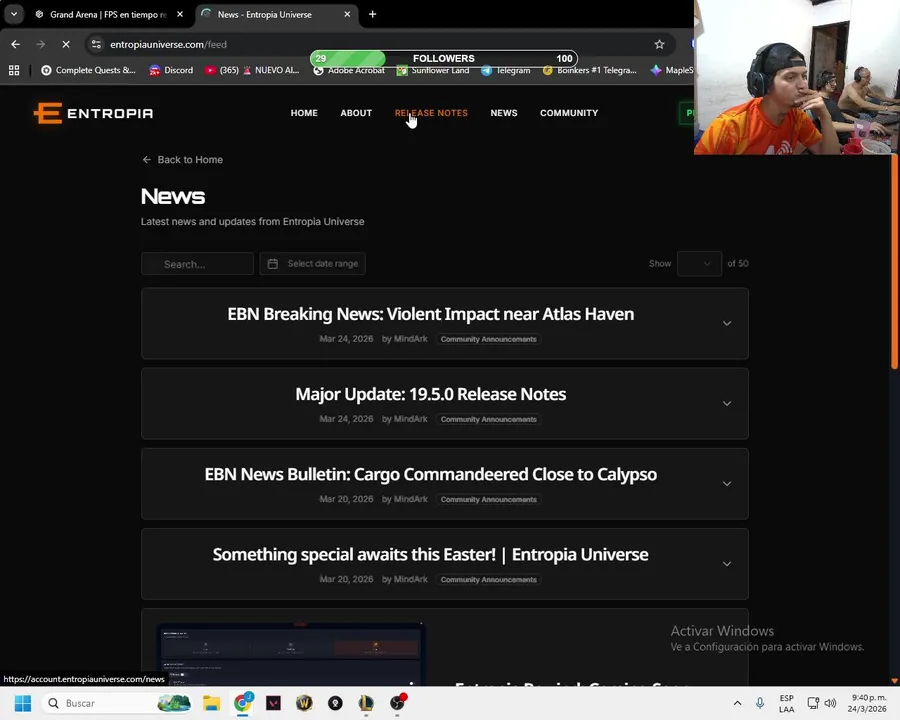Open the Show count dropdown
Viewport: 900px width, 720px height.
point(699,264)
